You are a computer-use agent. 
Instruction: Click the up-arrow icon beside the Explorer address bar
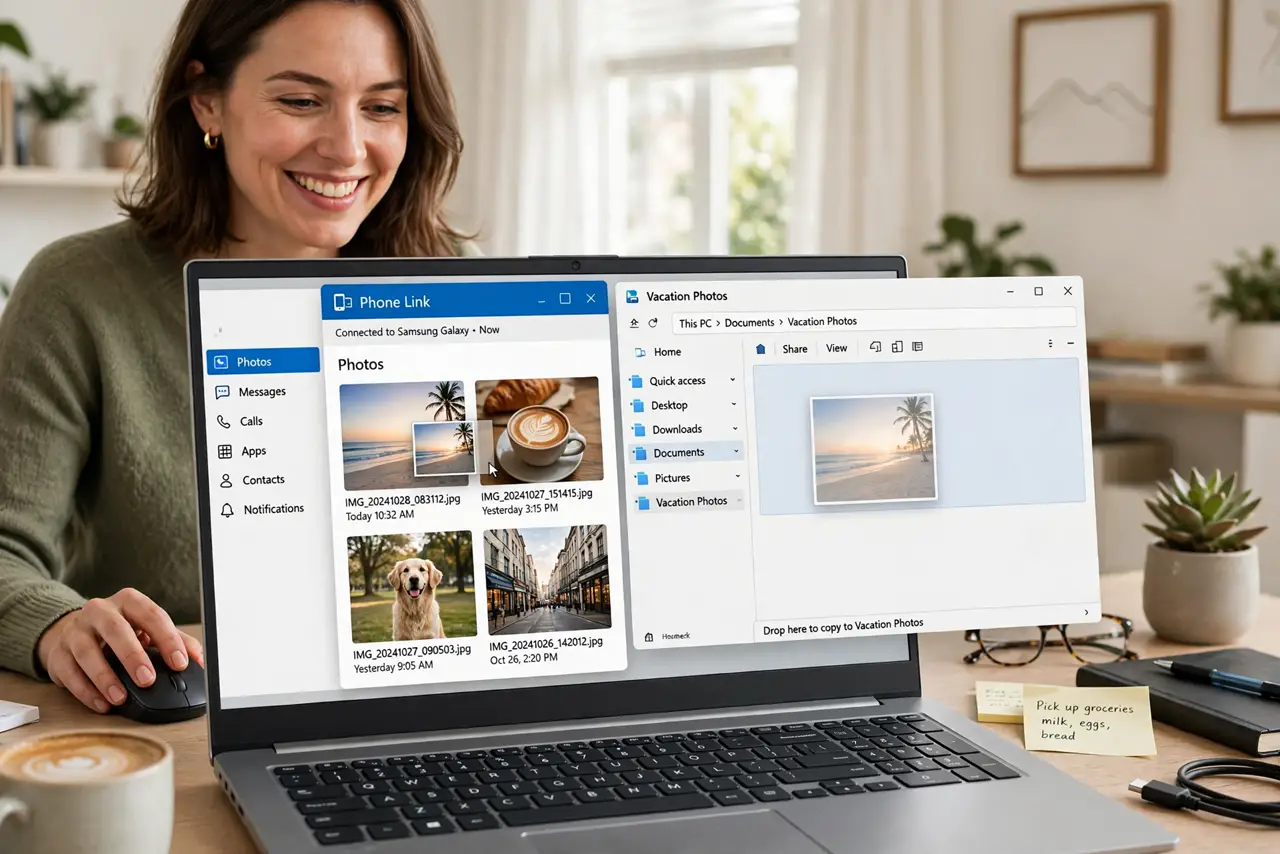634,323
